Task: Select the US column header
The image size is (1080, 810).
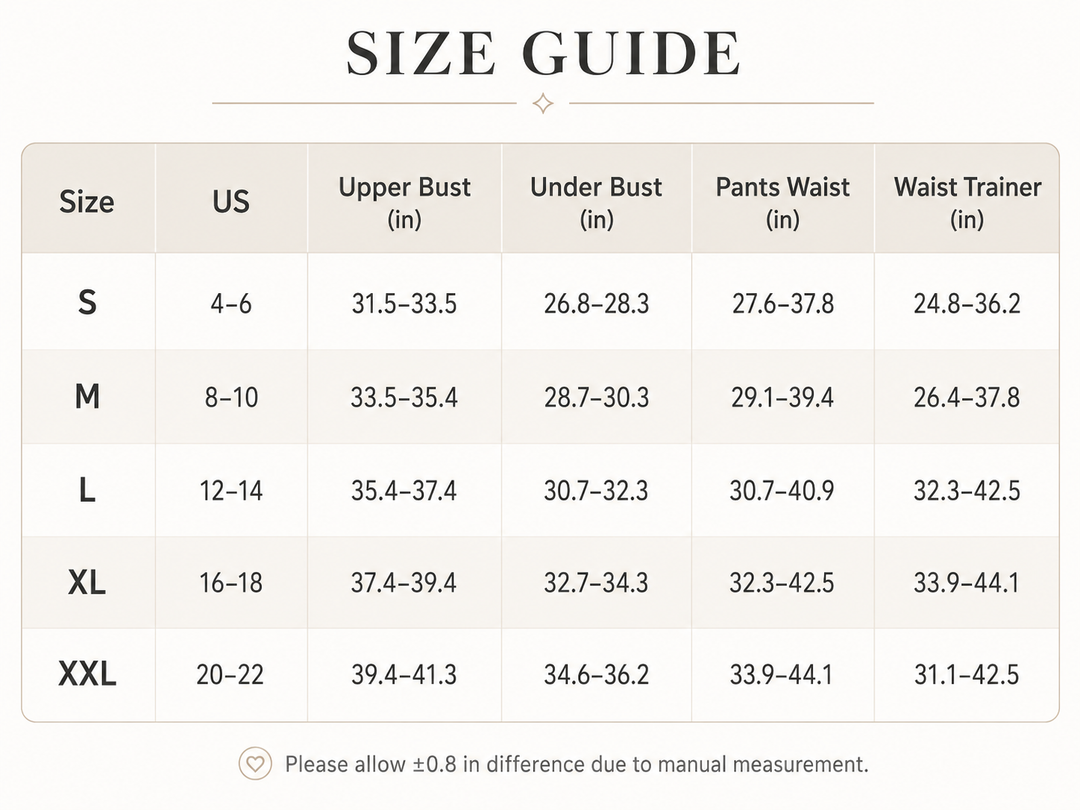Action: (x=231, y=202)
